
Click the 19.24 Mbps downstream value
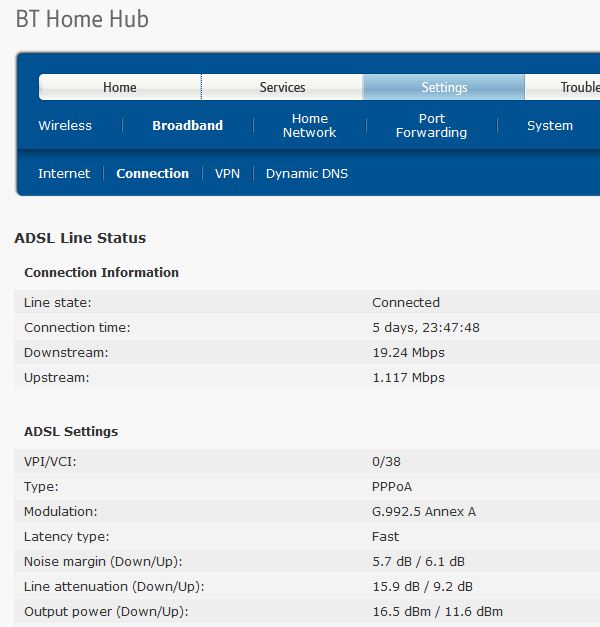coord(408,353)
